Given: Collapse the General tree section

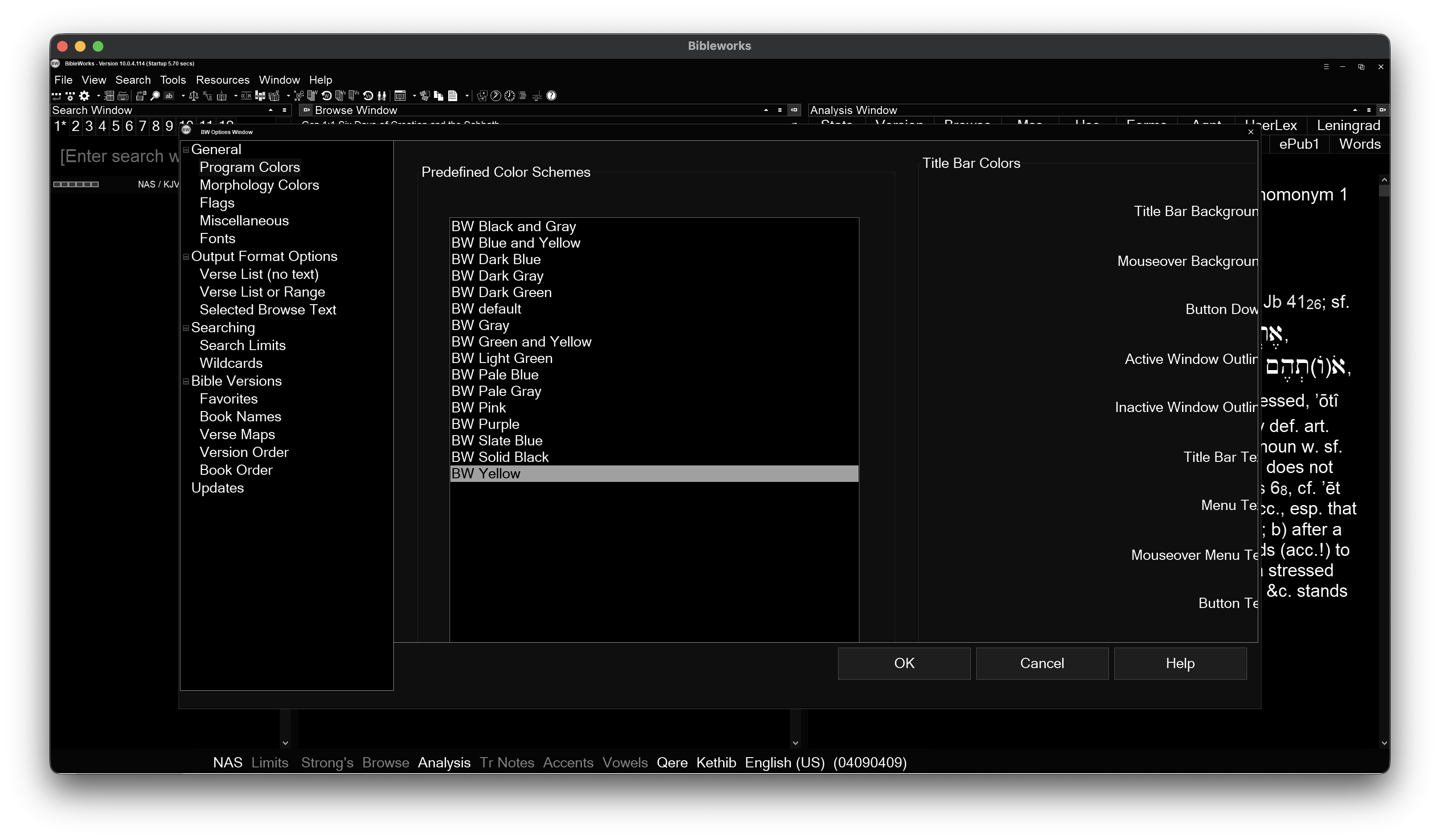Looking at the screenshot, I should coord(186,149).
